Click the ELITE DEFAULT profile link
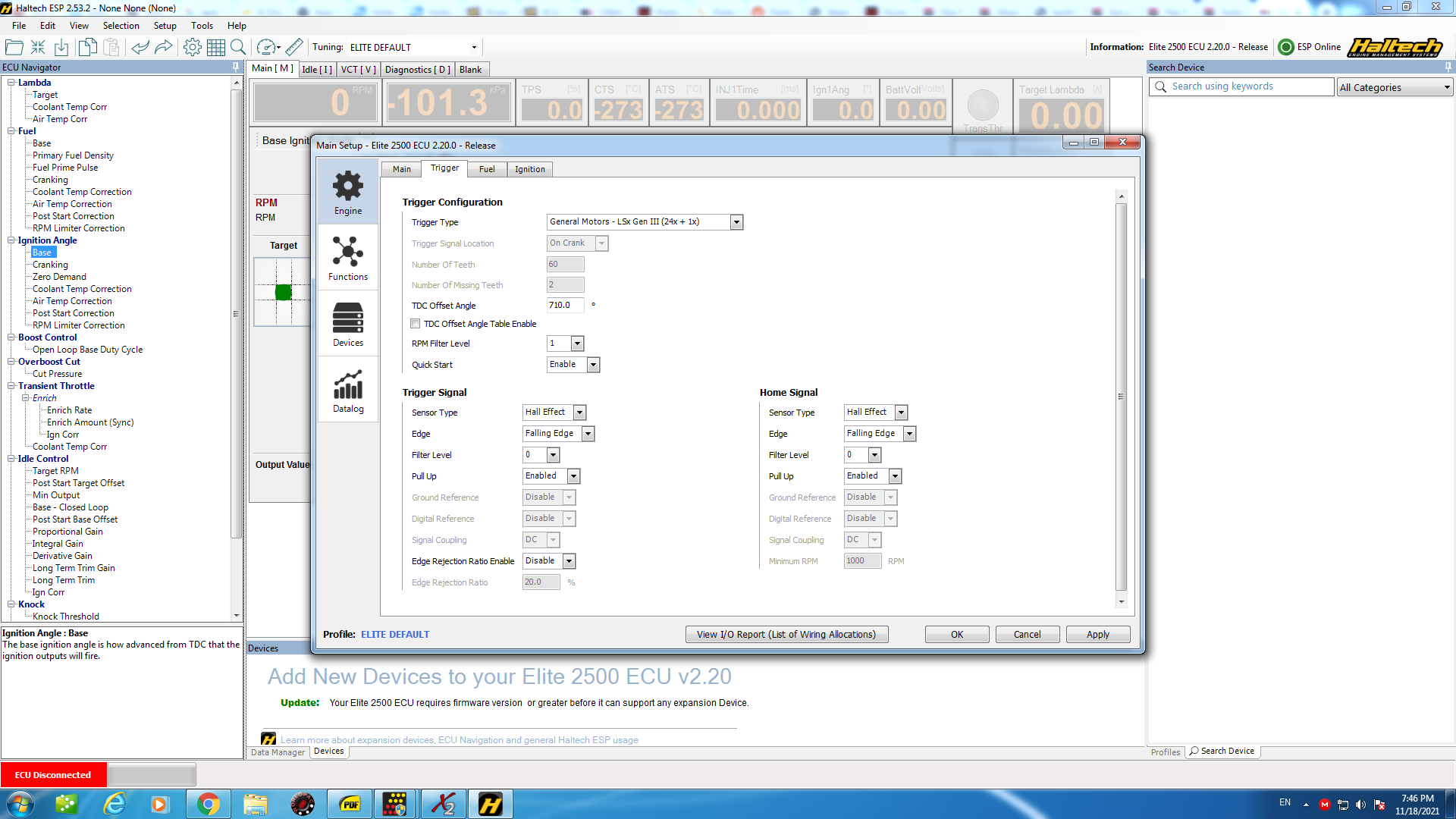The image size is (1456, 819). click(x=395, y=635)
